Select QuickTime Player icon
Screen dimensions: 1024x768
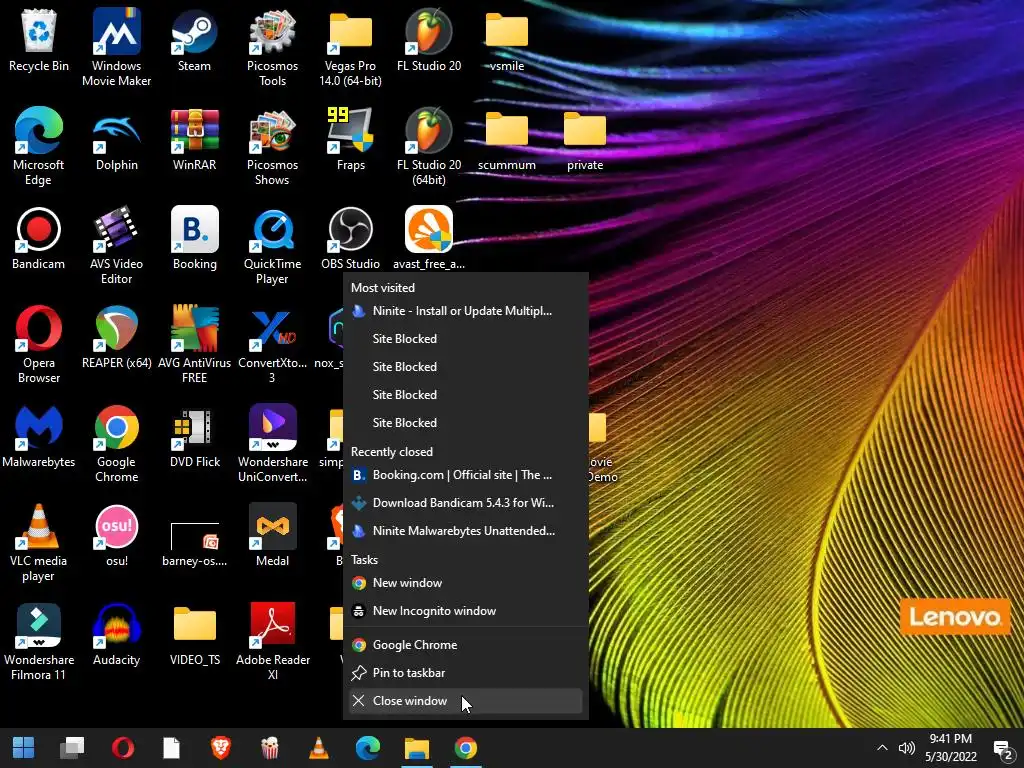click(x=272, y=246)
